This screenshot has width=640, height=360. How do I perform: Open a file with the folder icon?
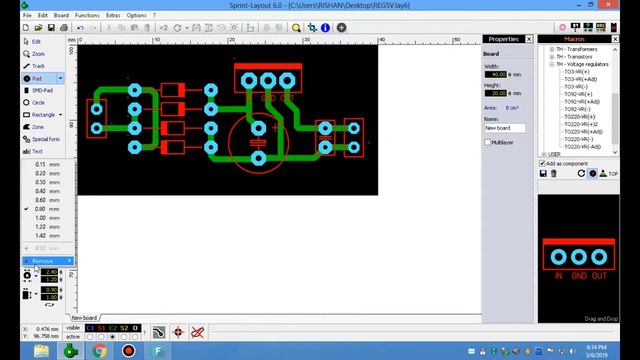38,28
